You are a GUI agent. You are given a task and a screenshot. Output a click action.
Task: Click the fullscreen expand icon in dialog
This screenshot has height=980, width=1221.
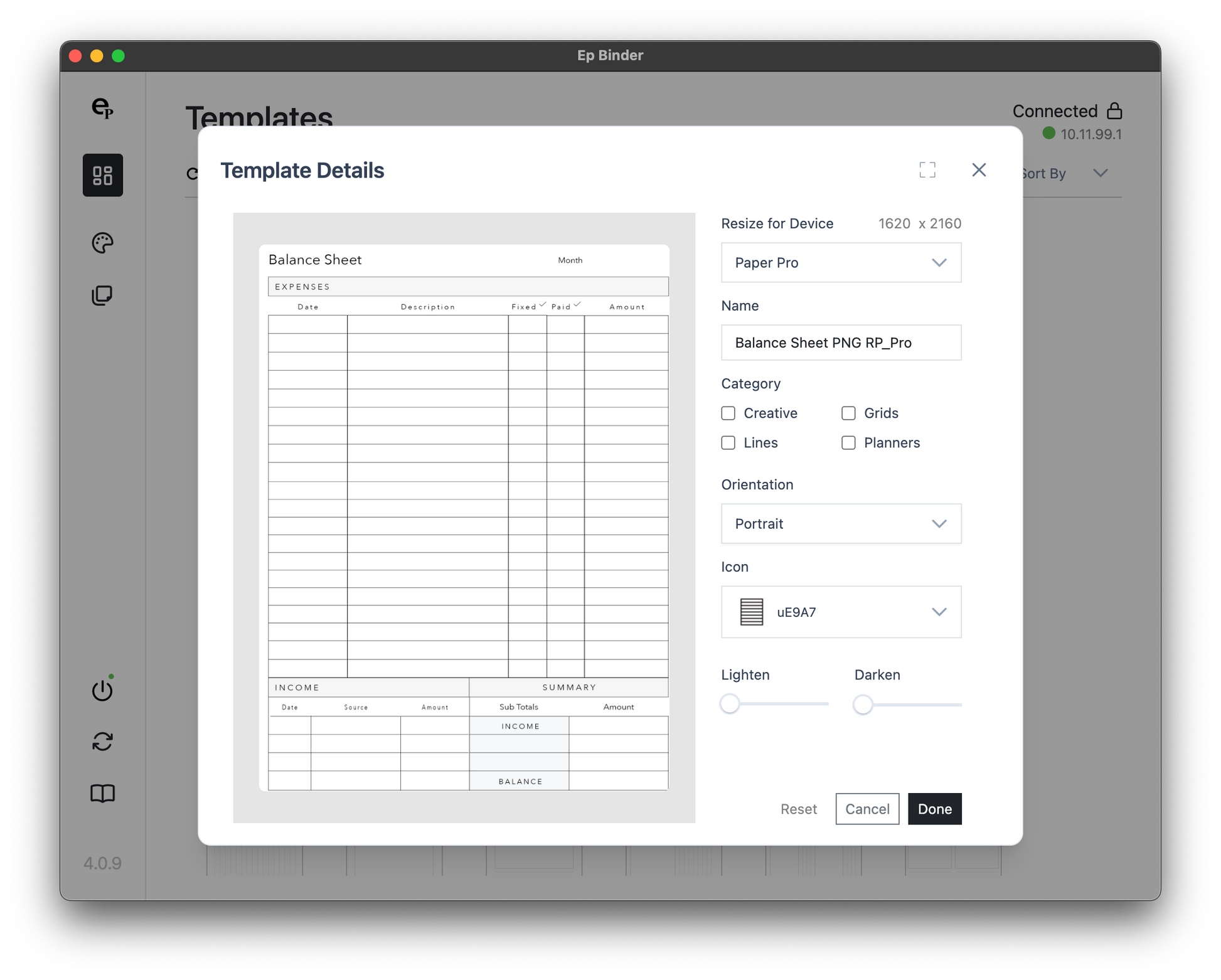pos(927,170)
